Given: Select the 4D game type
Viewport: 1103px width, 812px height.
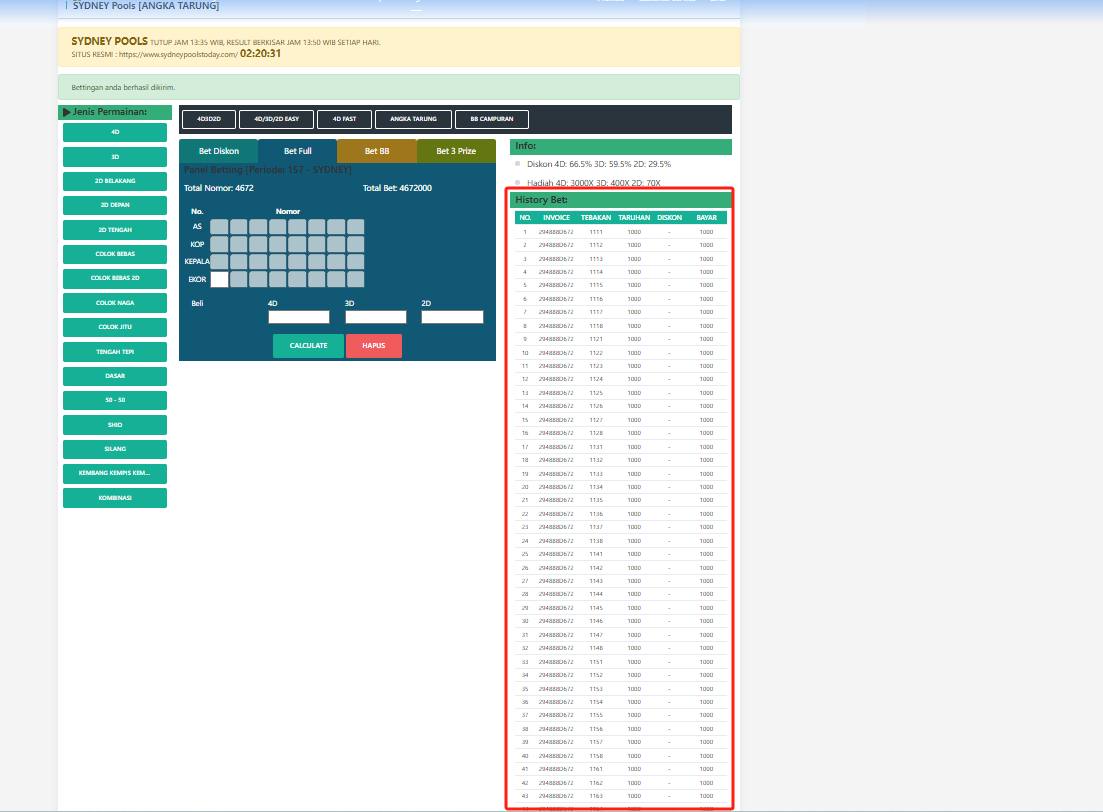Looking at the screenshot, I should (115, 132).
